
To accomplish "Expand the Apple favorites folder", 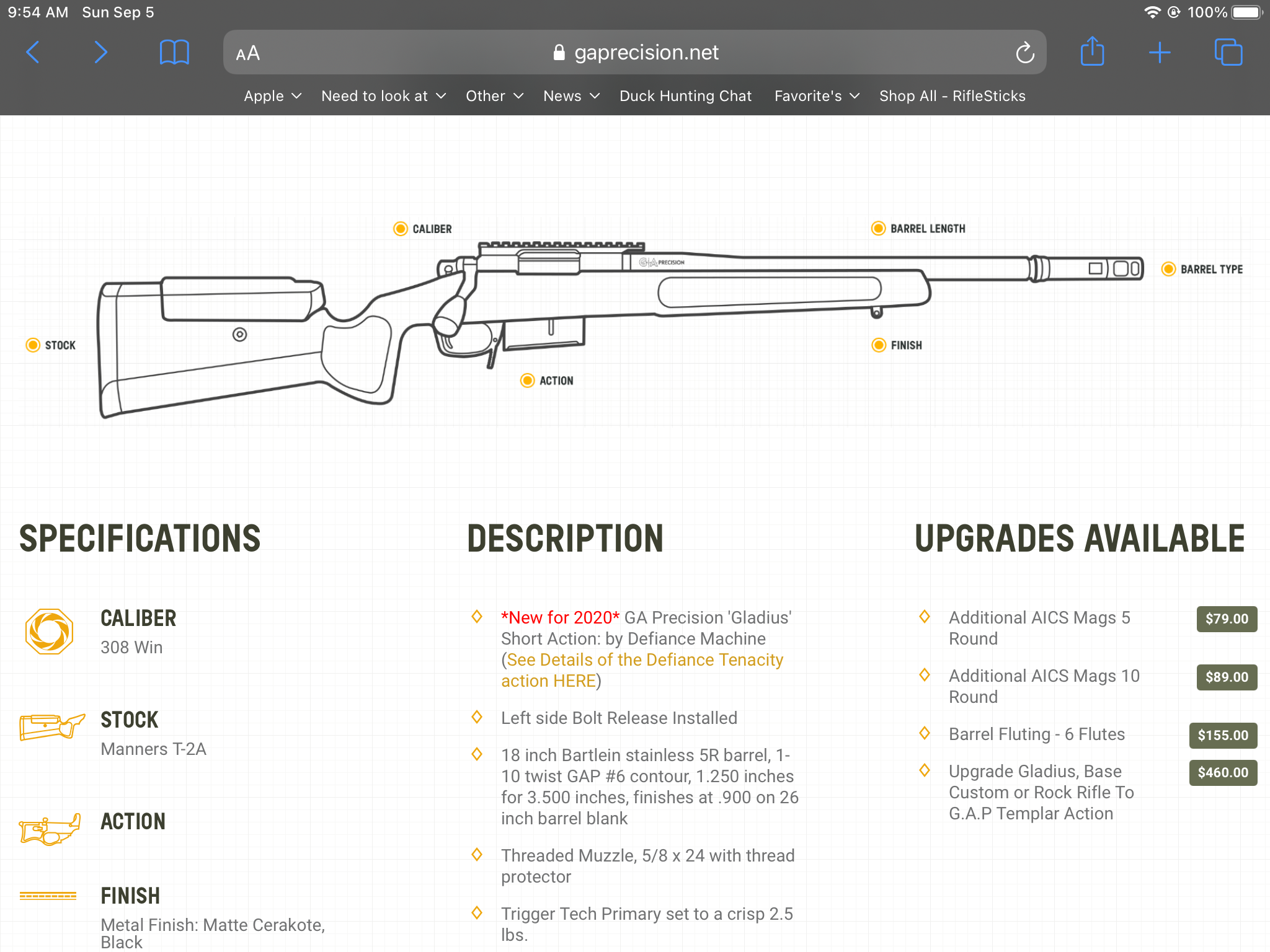I will click(x=272, y=96).
